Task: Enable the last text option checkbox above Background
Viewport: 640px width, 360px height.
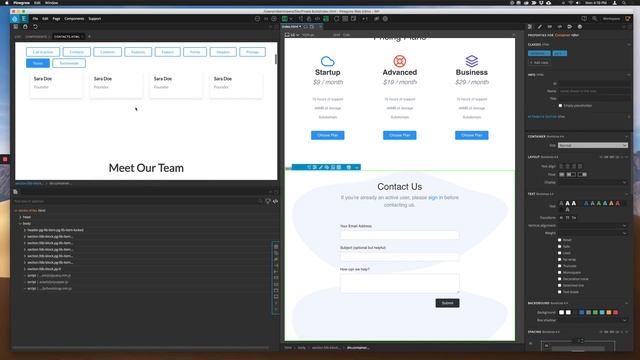Action: pos(560,292)
